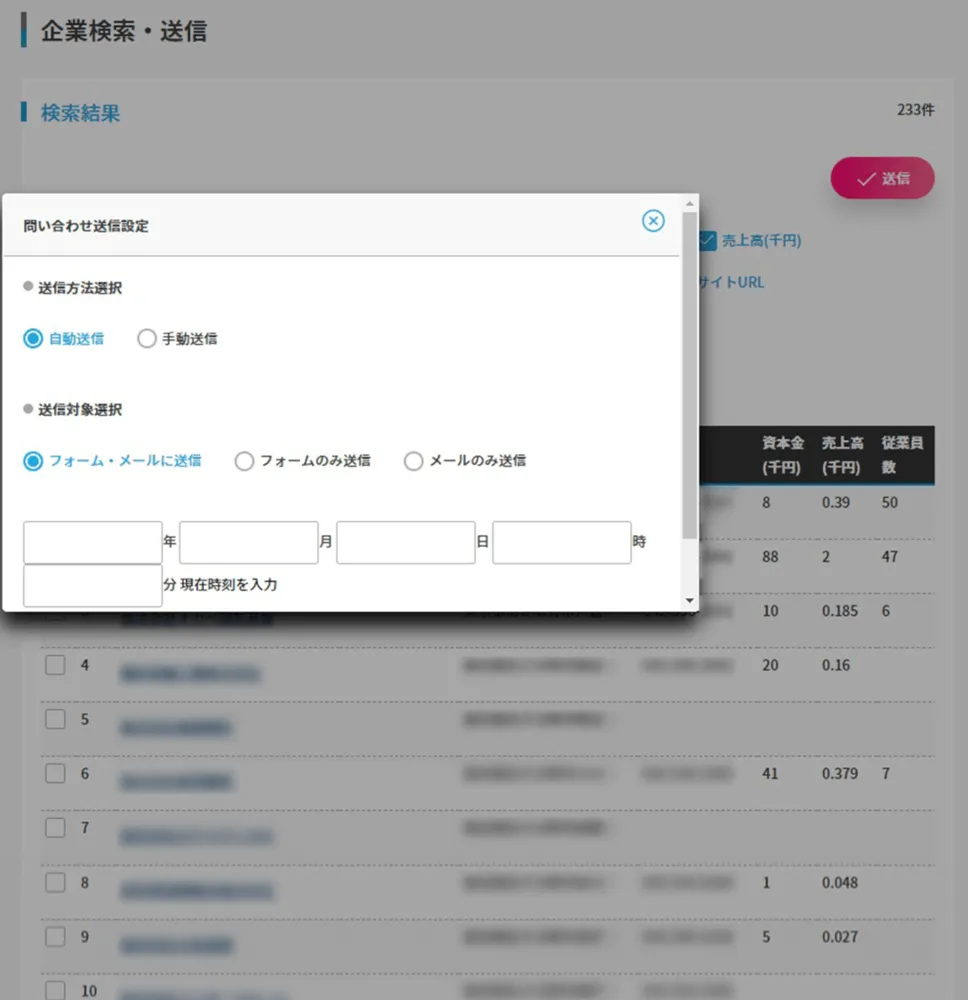Focus the 分 (minute) input field
The height and width of the screenshot is (1000, 968).
(92, 585)
